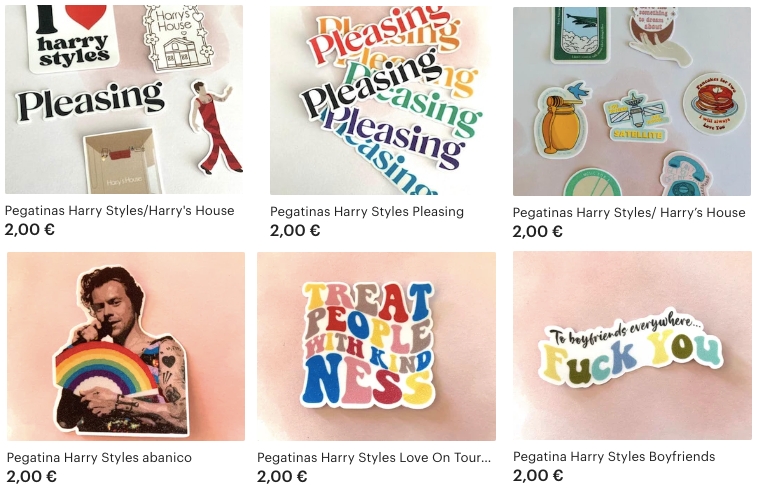Click the title Pegatina Harry Styles Boyfriends
Viewport: 759px width, 490px height.
pyautogui.click(x=614, y=457)
